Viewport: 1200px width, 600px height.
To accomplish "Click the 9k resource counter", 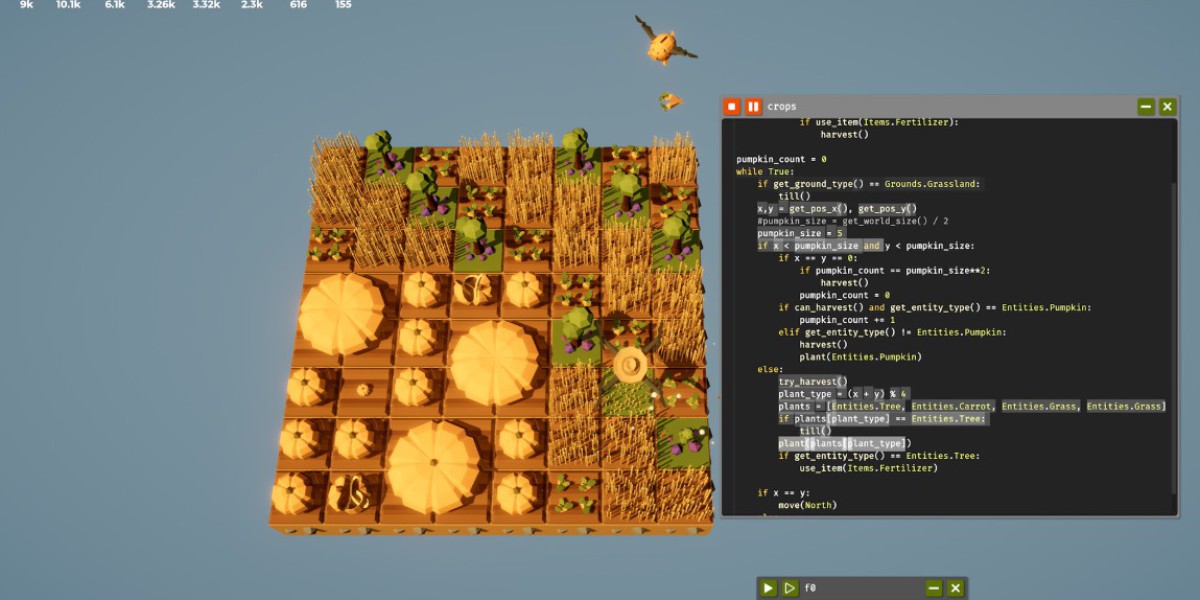I will point(27,5).
